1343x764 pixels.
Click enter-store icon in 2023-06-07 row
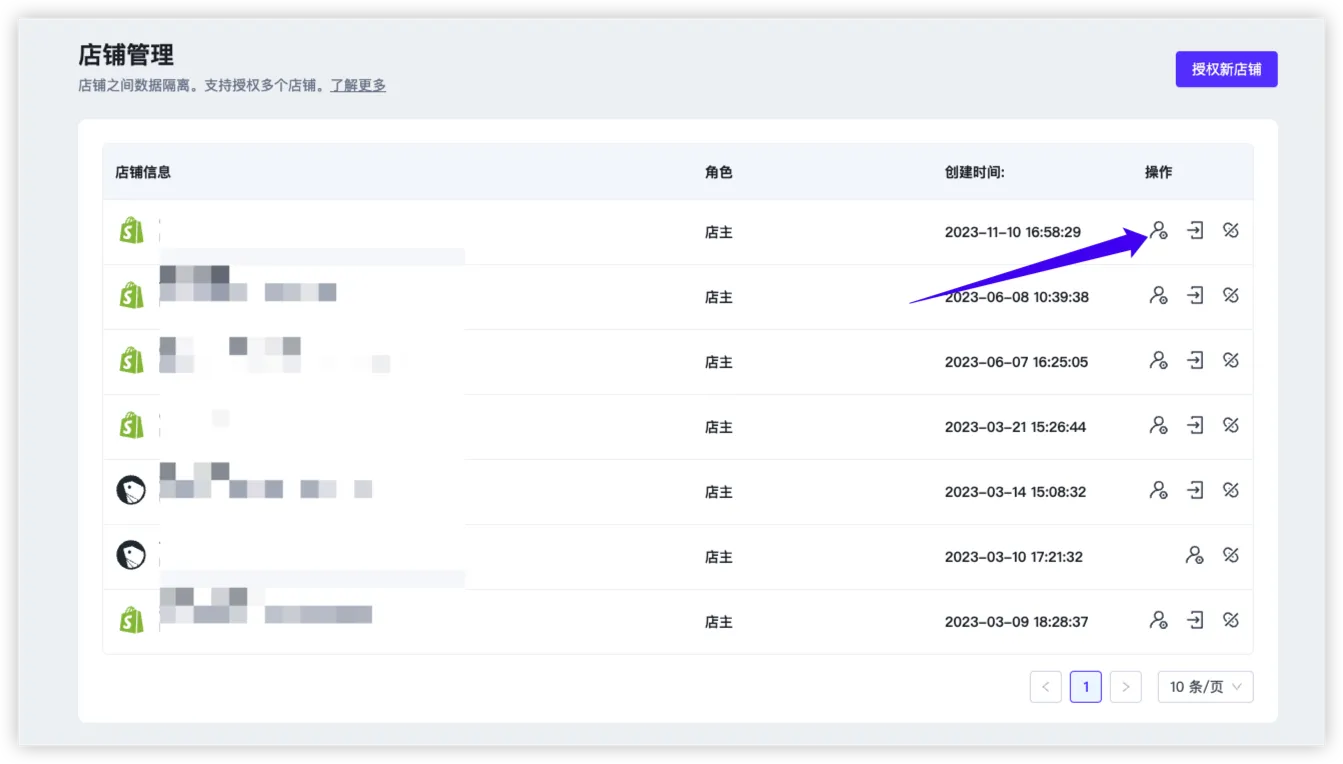click(1195, 361)
